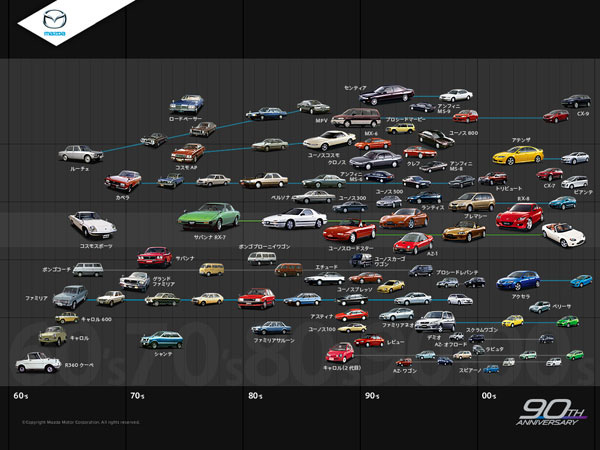Click the small red AZ-1 car

413,243
